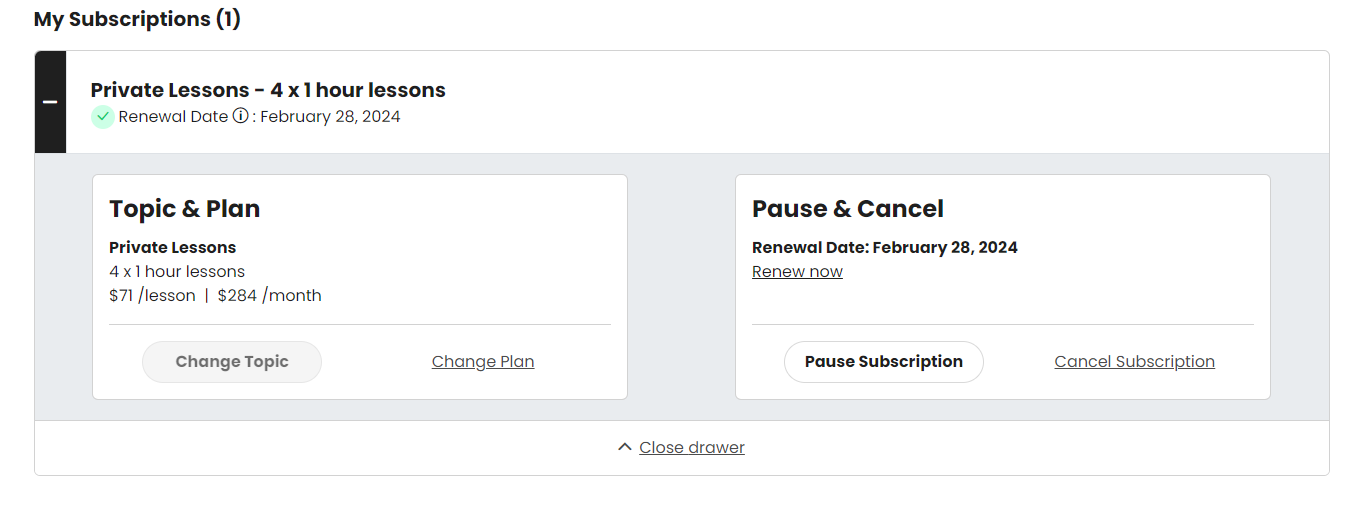
Task: Click the chevron-up arrow beside Close drawer
Action: click(x=624, y=448)
